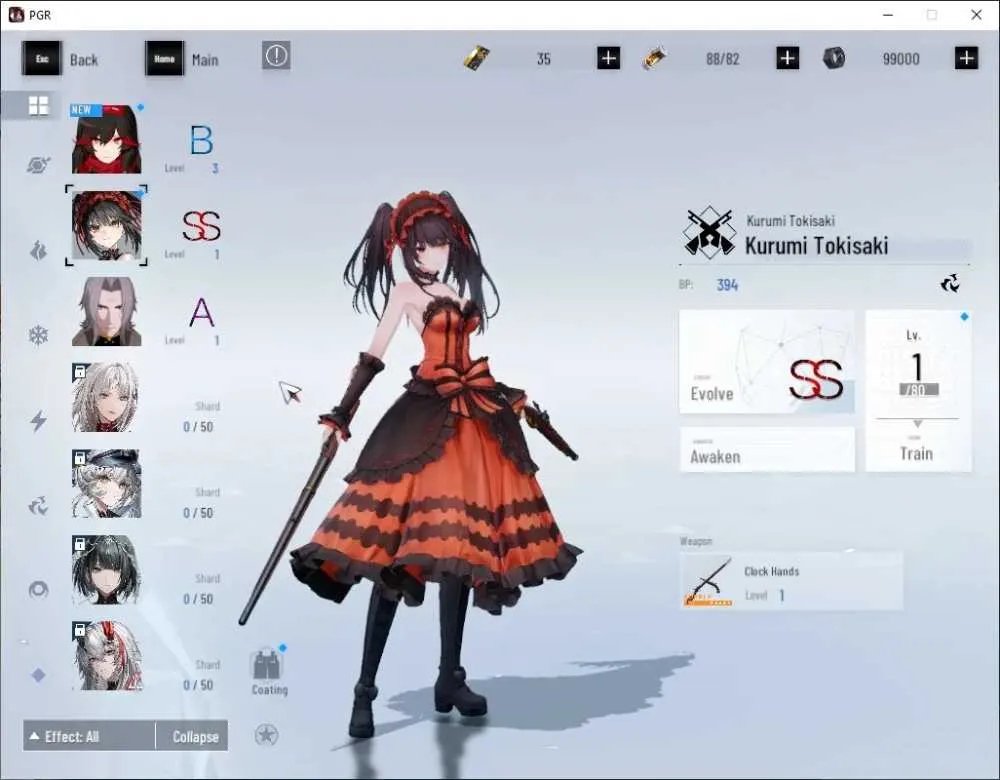The height and width of the screenshot is (780, 1000).
Task: Select the B-rank character portrait marked NEW
Action: coord(107,139)
